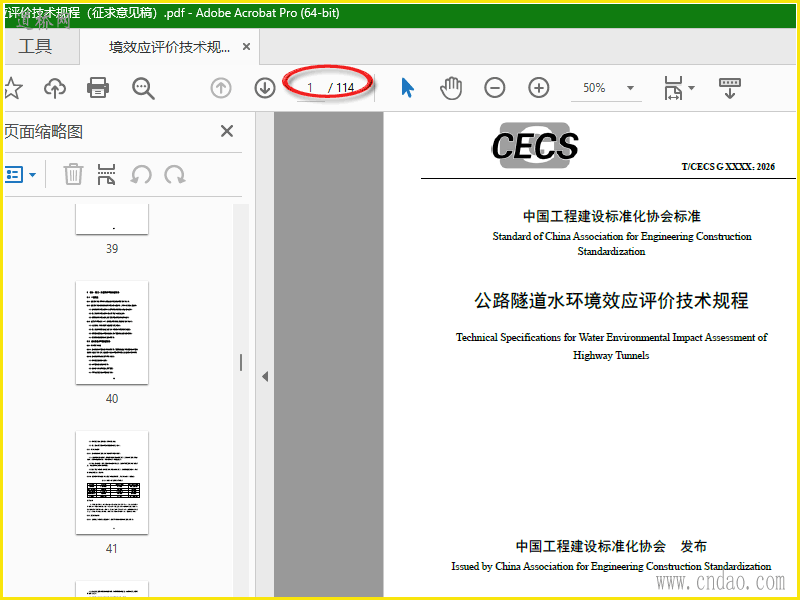Screen dimensions: 800x600
Task: Activate the hand pan tool
Action: point(451,88)
